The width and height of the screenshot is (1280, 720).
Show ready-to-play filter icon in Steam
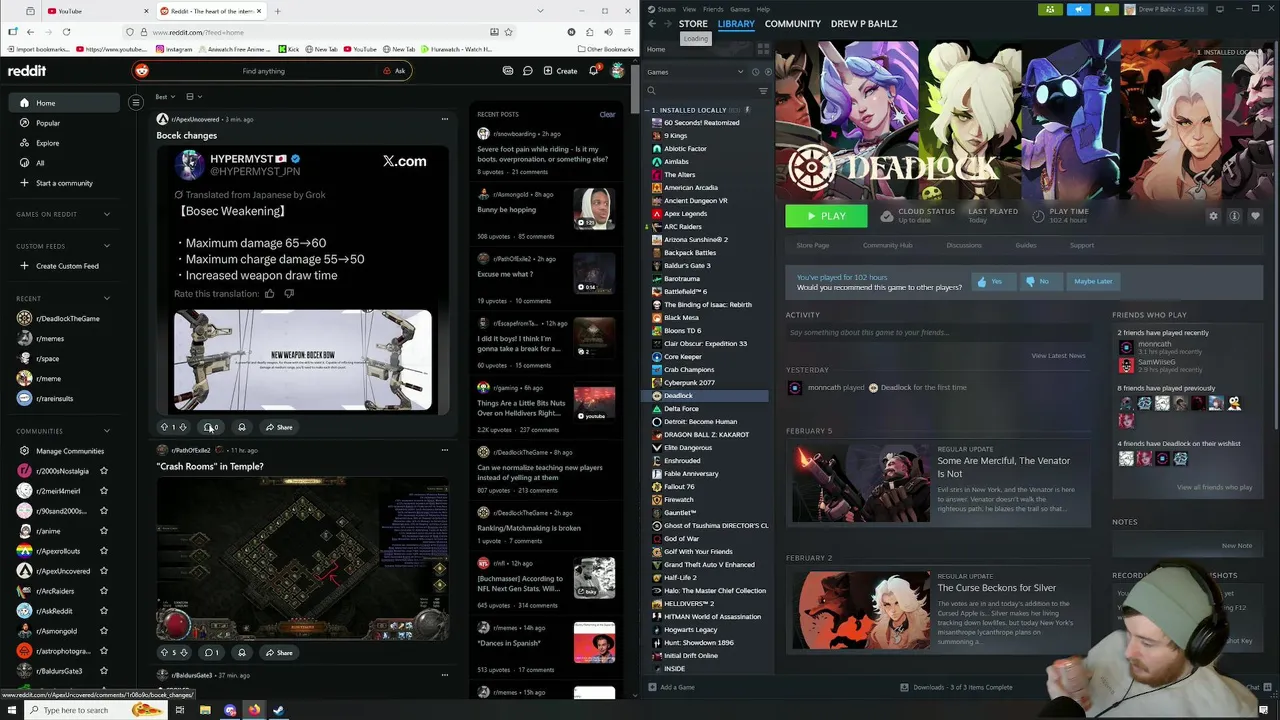(x=768, y=72)
